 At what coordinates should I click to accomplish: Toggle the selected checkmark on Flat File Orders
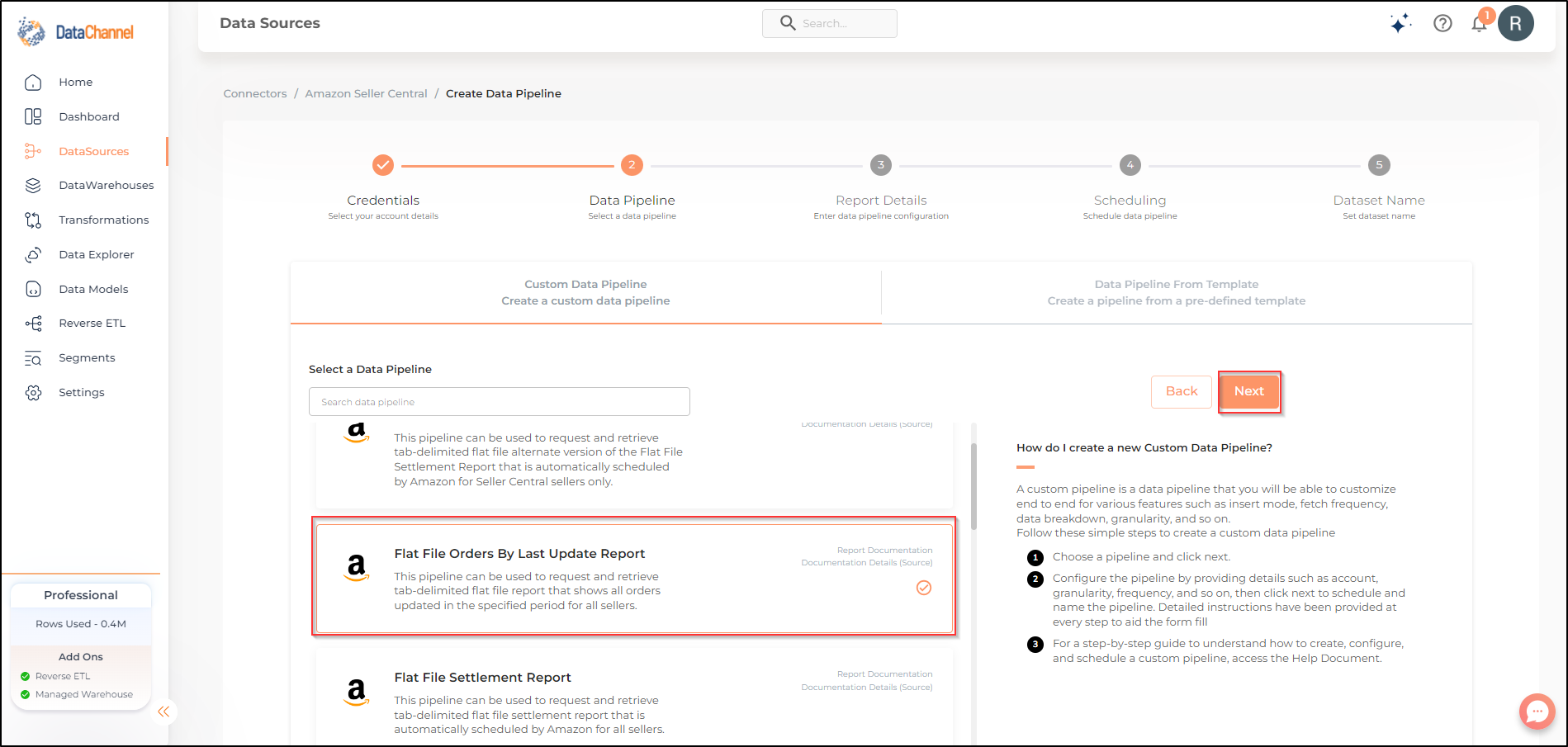(x=924, y=588)
